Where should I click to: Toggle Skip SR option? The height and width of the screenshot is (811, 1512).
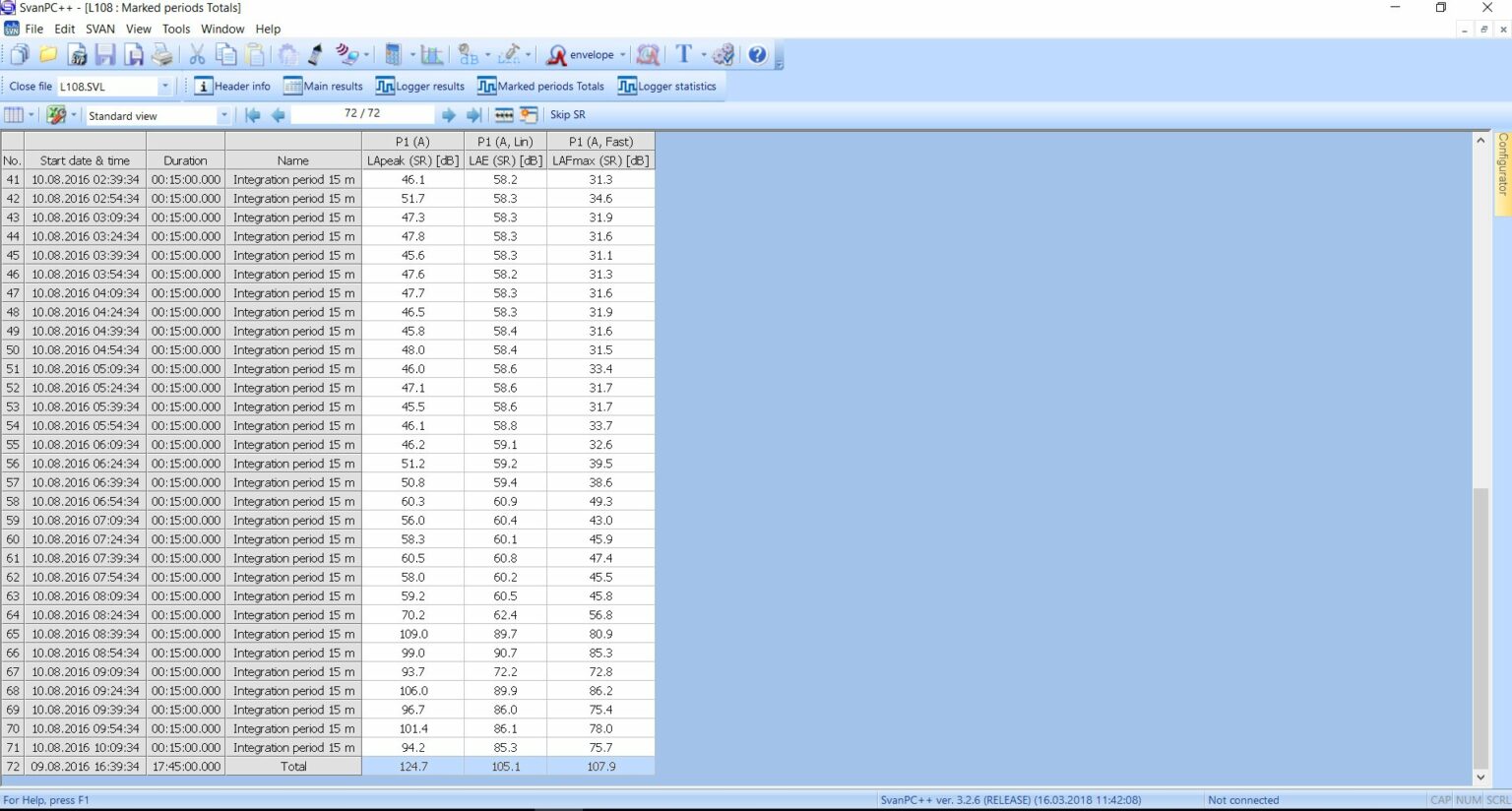tap(567, 114)
